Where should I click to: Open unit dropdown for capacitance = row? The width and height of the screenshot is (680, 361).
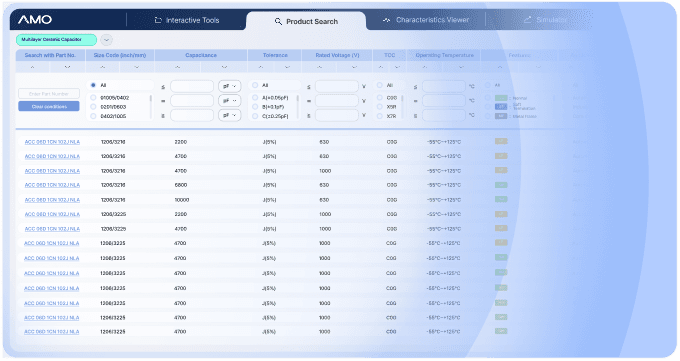[x=229, y=101]
